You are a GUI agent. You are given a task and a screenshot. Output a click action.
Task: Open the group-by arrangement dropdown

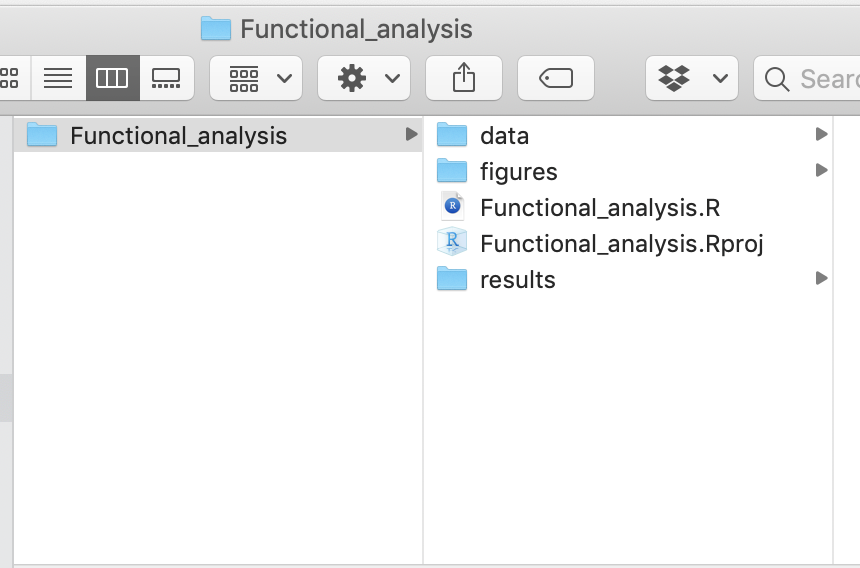tap(256, 78)
